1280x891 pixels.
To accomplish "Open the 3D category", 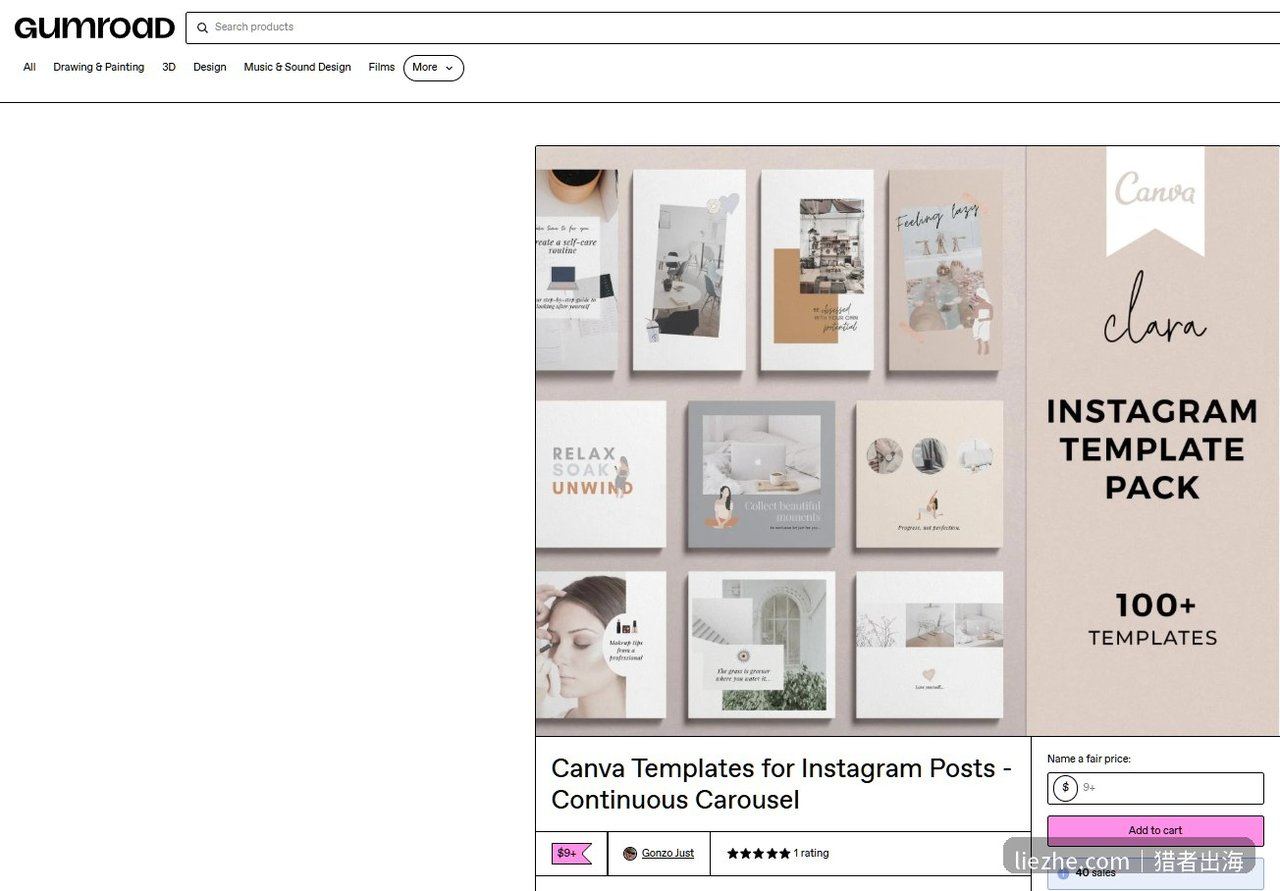I will [169, 68].
